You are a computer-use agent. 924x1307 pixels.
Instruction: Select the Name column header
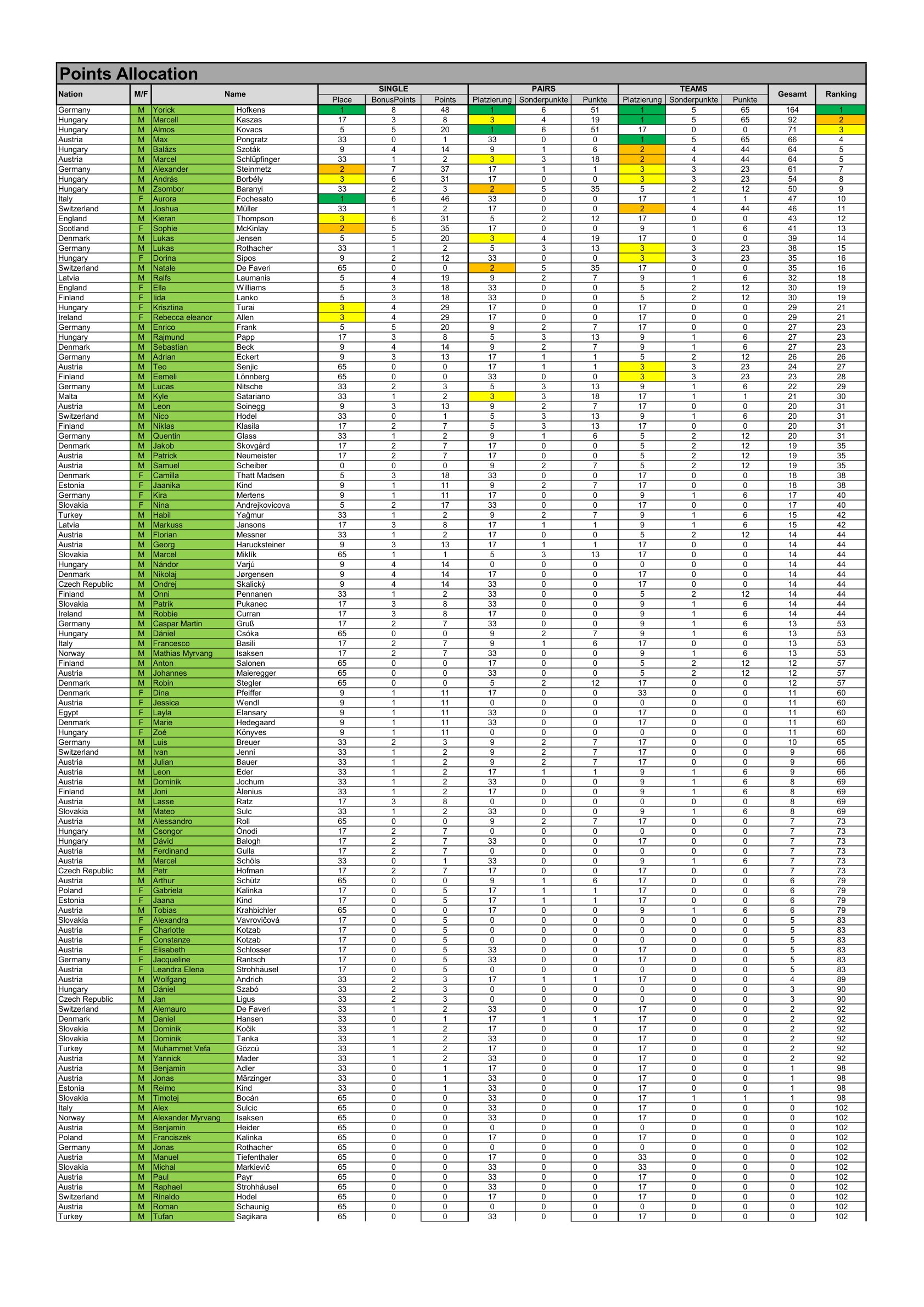click(234, 94)
